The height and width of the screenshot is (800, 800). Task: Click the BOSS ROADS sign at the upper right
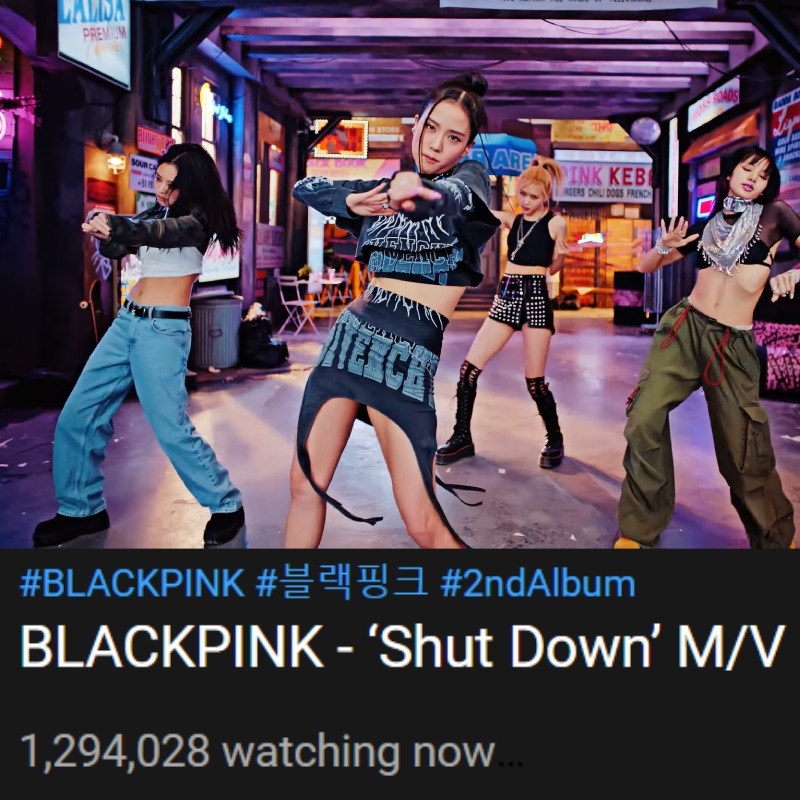713,104
